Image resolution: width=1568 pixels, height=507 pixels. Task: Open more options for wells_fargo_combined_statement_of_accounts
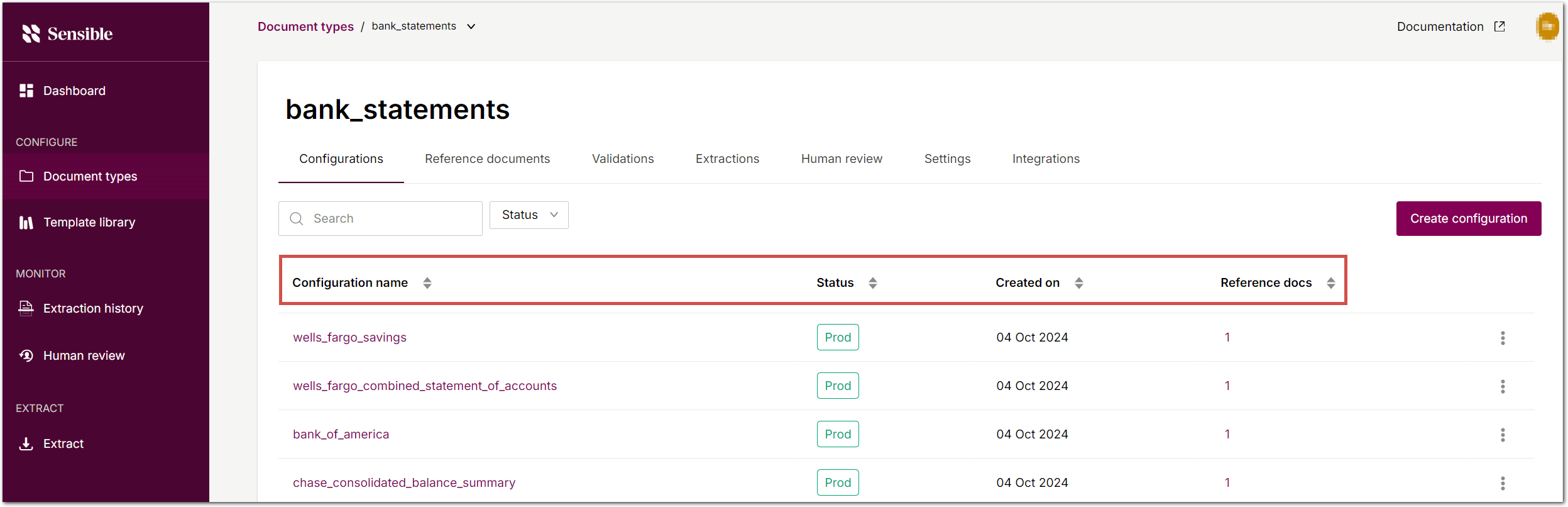(1503, 386)
